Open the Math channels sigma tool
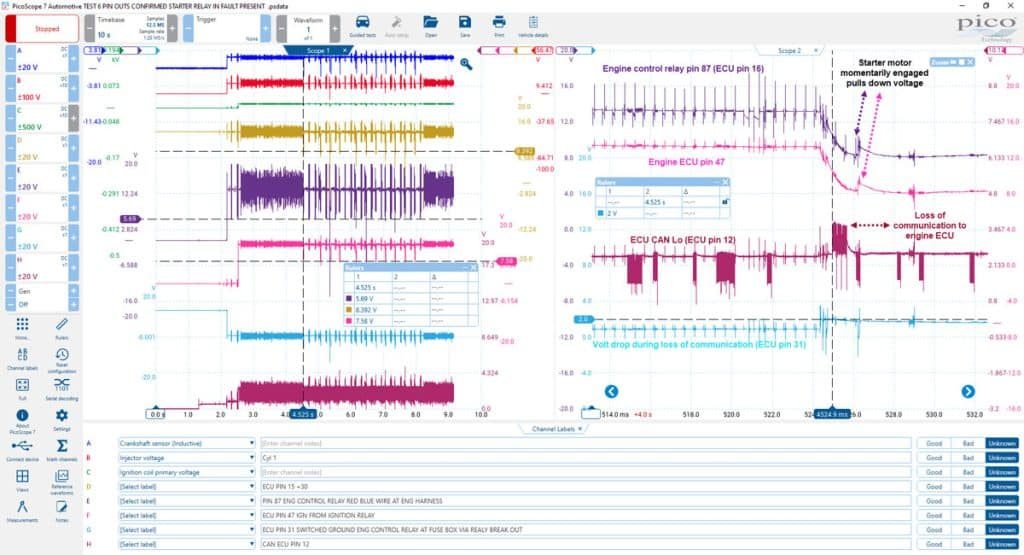 point(61,449)
